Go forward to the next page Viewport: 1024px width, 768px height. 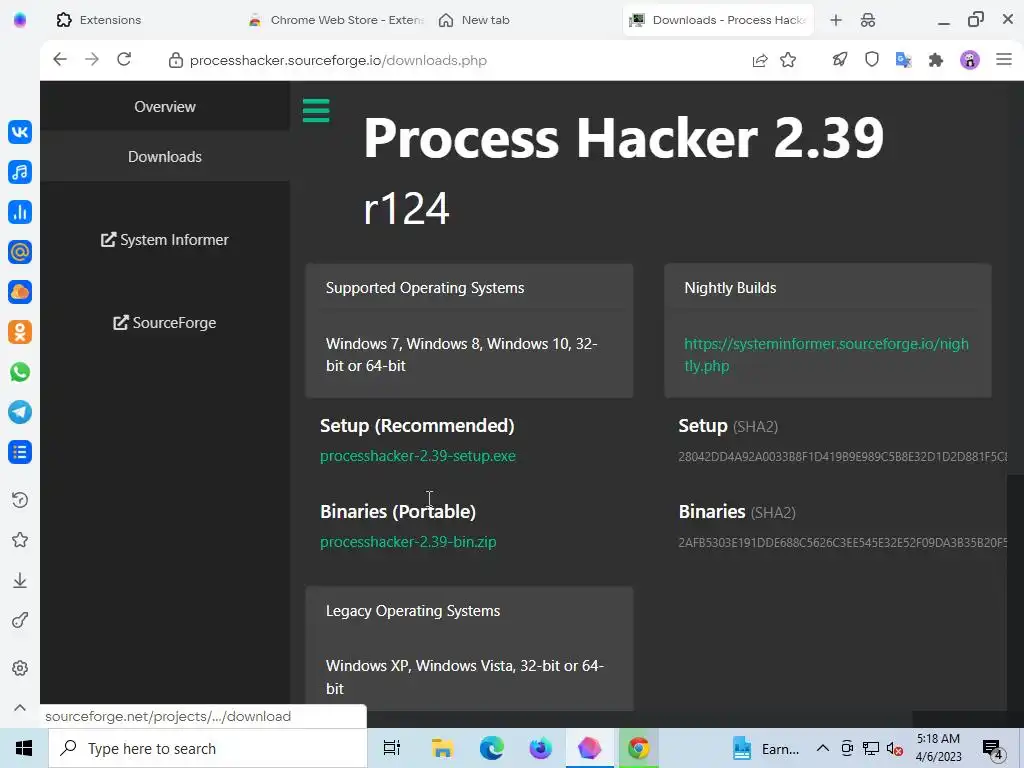tap(91, 59)
